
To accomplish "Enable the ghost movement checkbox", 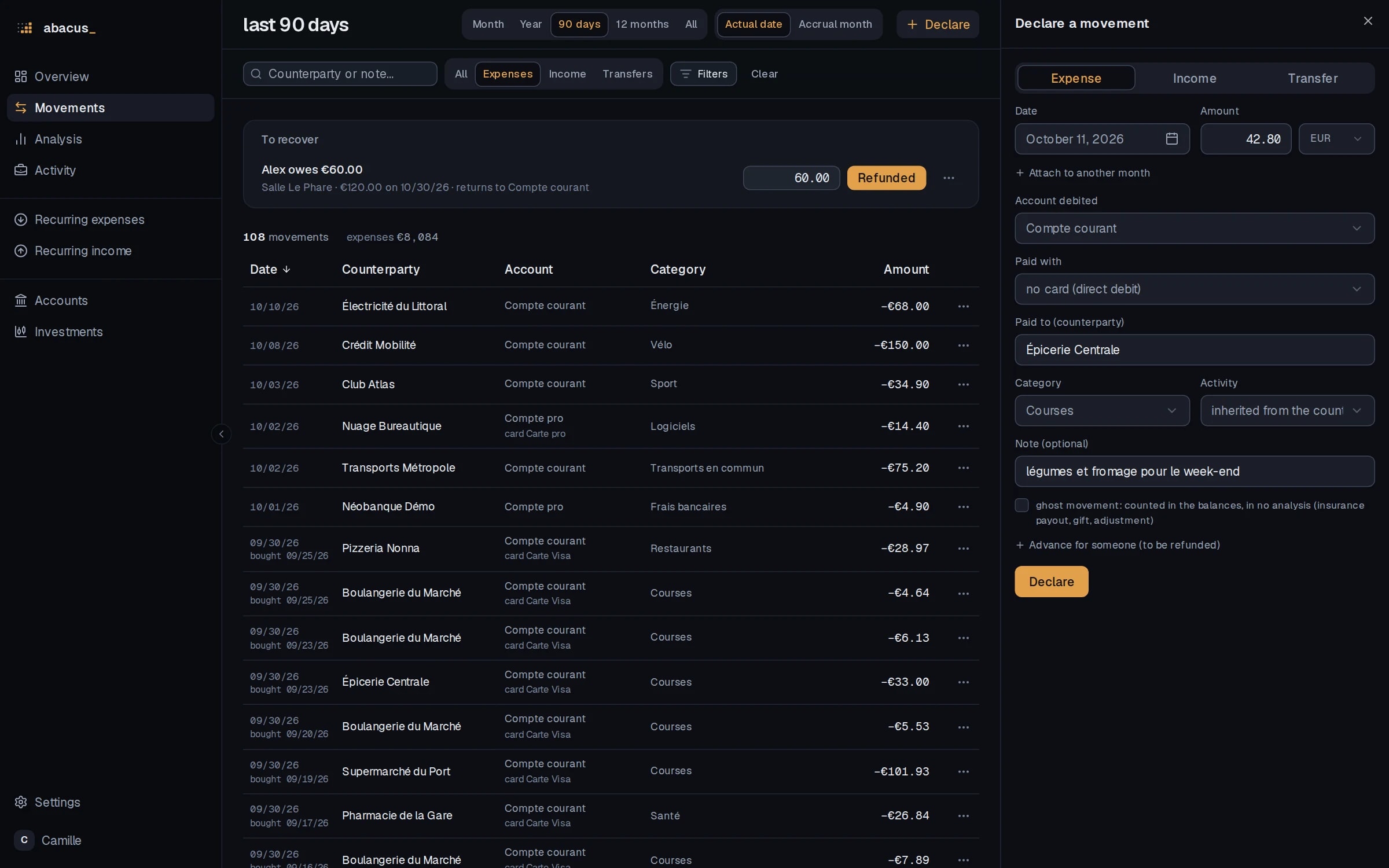I will coord(1021,505).
